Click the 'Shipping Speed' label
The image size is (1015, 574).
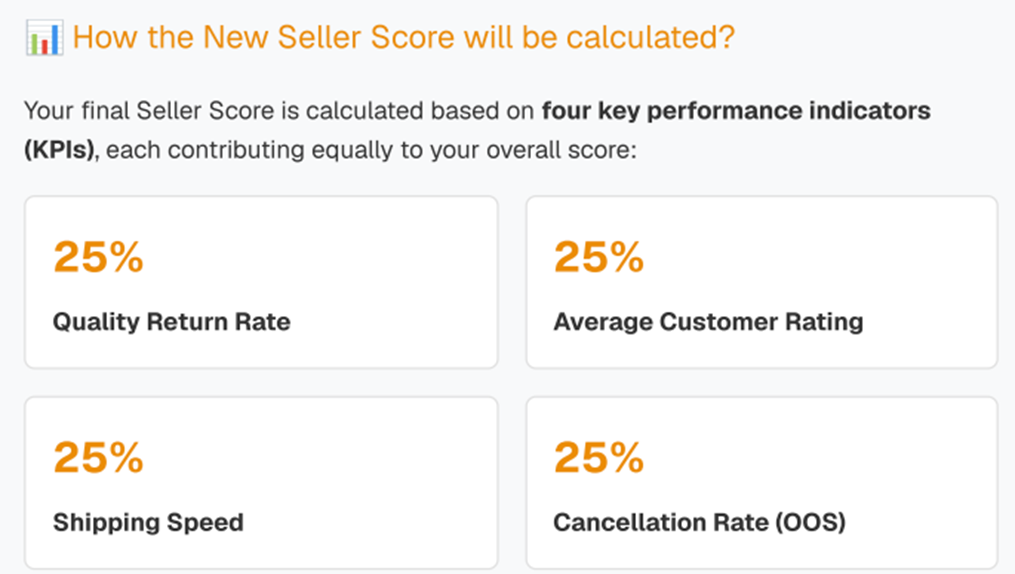point(148,522)
